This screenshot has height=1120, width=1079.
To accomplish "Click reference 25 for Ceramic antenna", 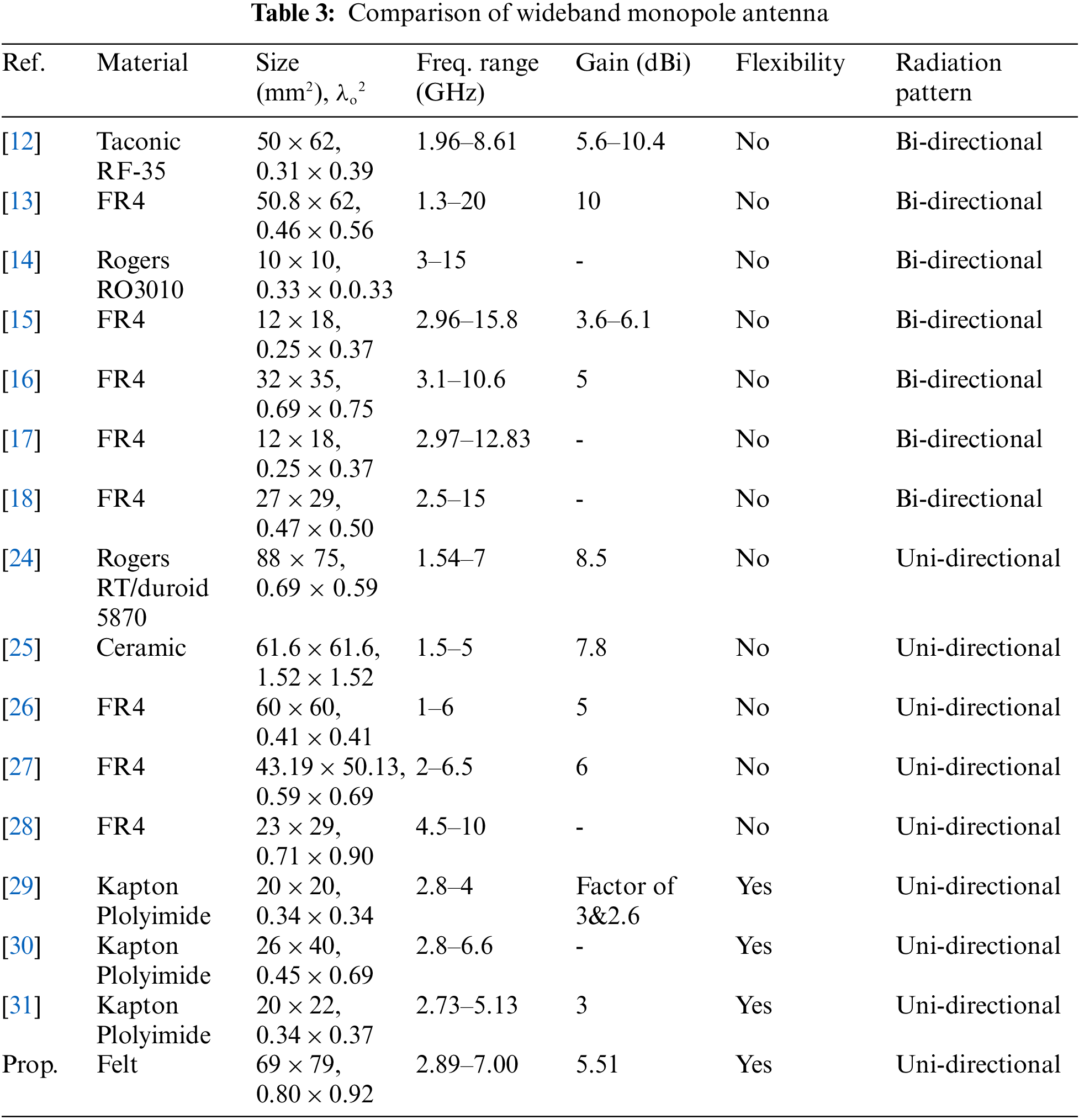I will tap(21, 648).
